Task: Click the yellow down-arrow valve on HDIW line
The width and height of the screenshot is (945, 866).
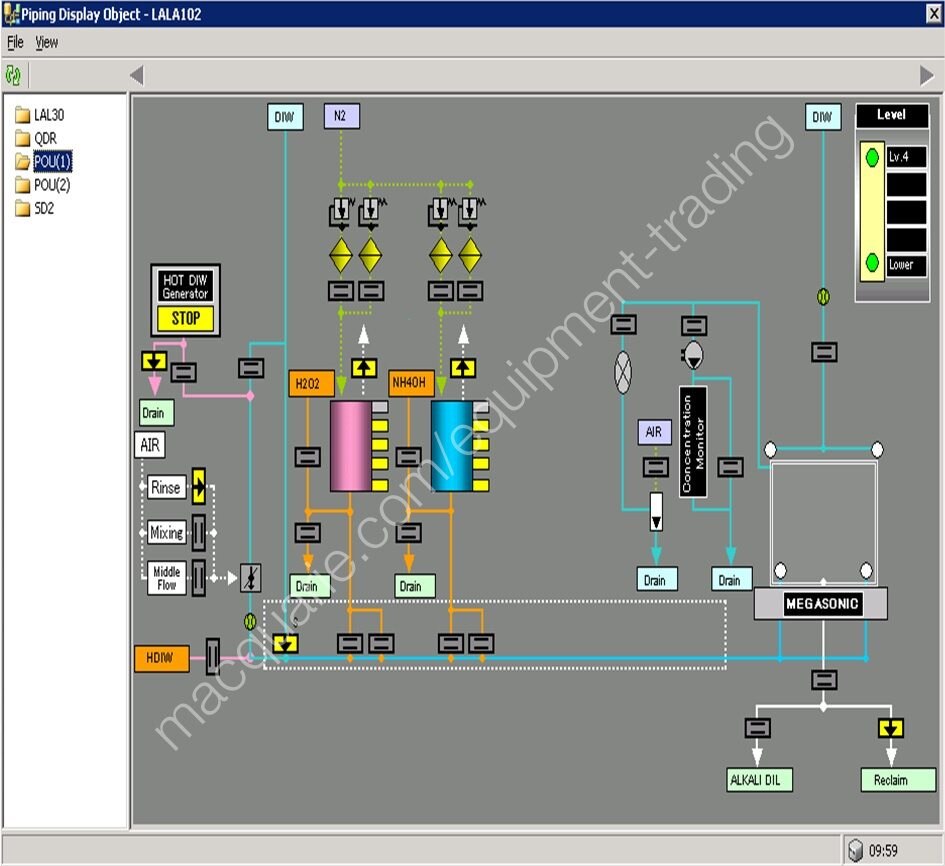Action: (x=285, y=644)
